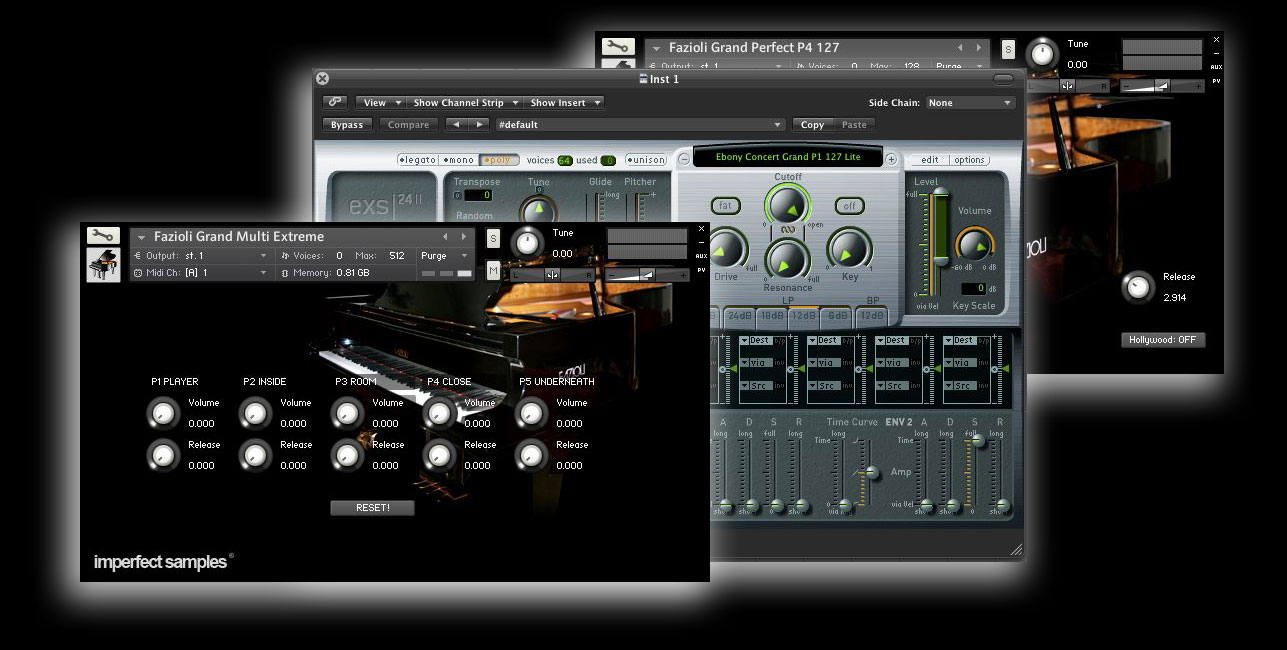Click the Max voices value 512
Viewport: 1287px width, 650px height.
coord(397,256)
